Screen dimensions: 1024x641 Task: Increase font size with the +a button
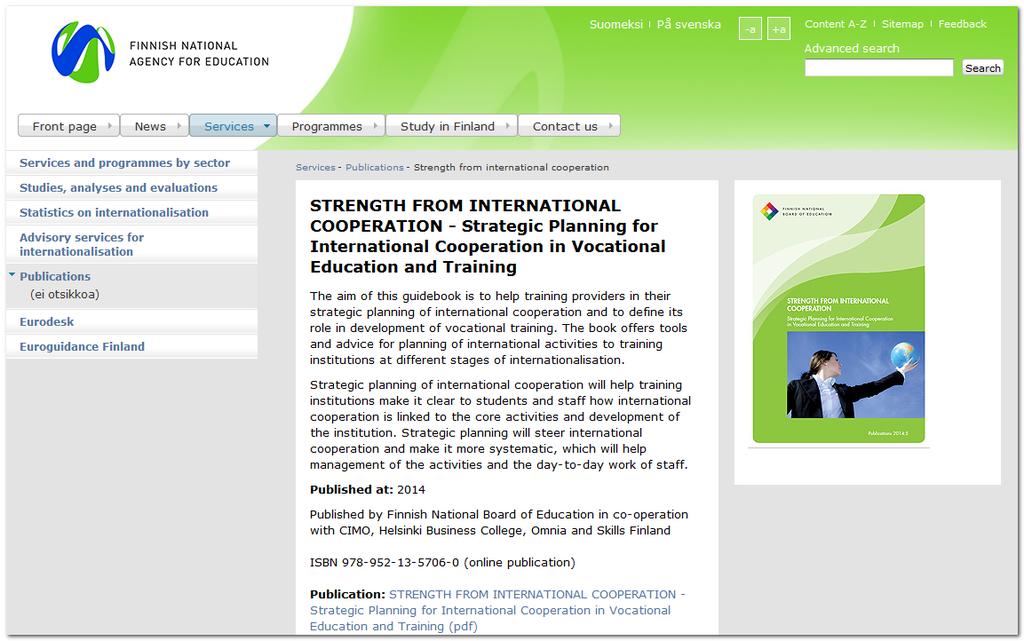coord(778,29)
